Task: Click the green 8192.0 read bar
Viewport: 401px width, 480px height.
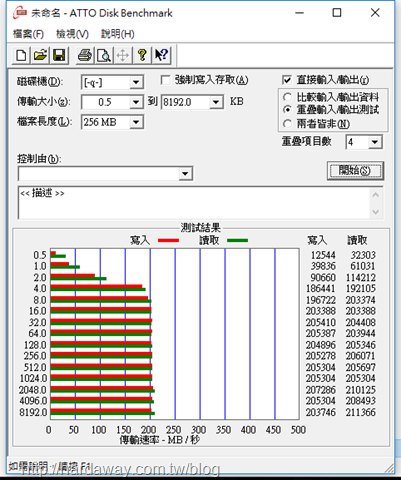Action: [102, 414]
